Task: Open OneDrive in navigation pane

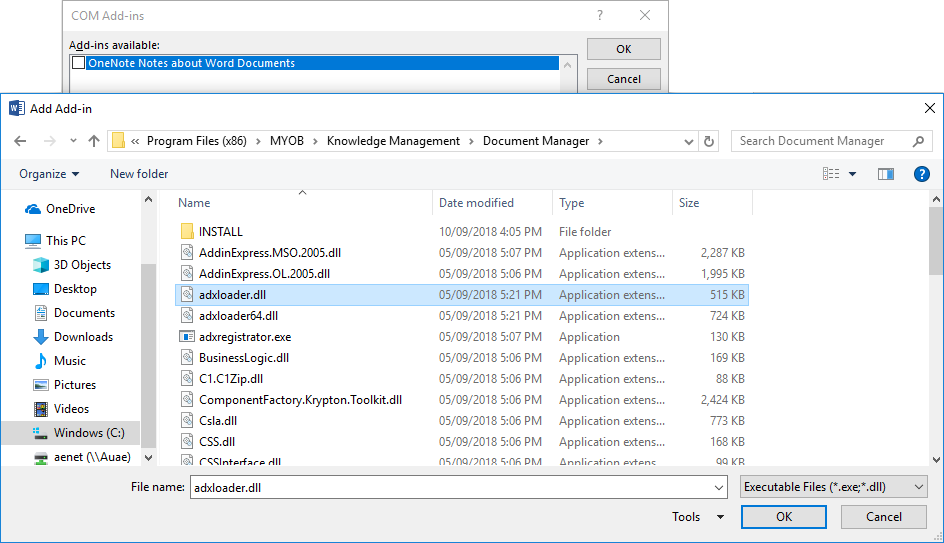Action: tap(70, 209)
